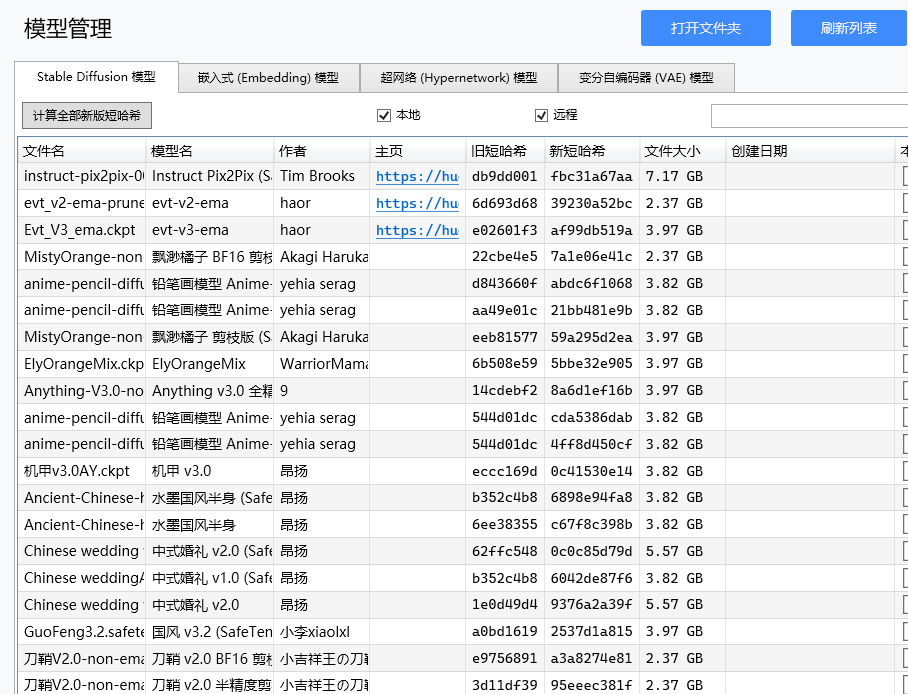Click 计算全部新版短哈希 button
The image size is (908, 694).
pos(86,115)
